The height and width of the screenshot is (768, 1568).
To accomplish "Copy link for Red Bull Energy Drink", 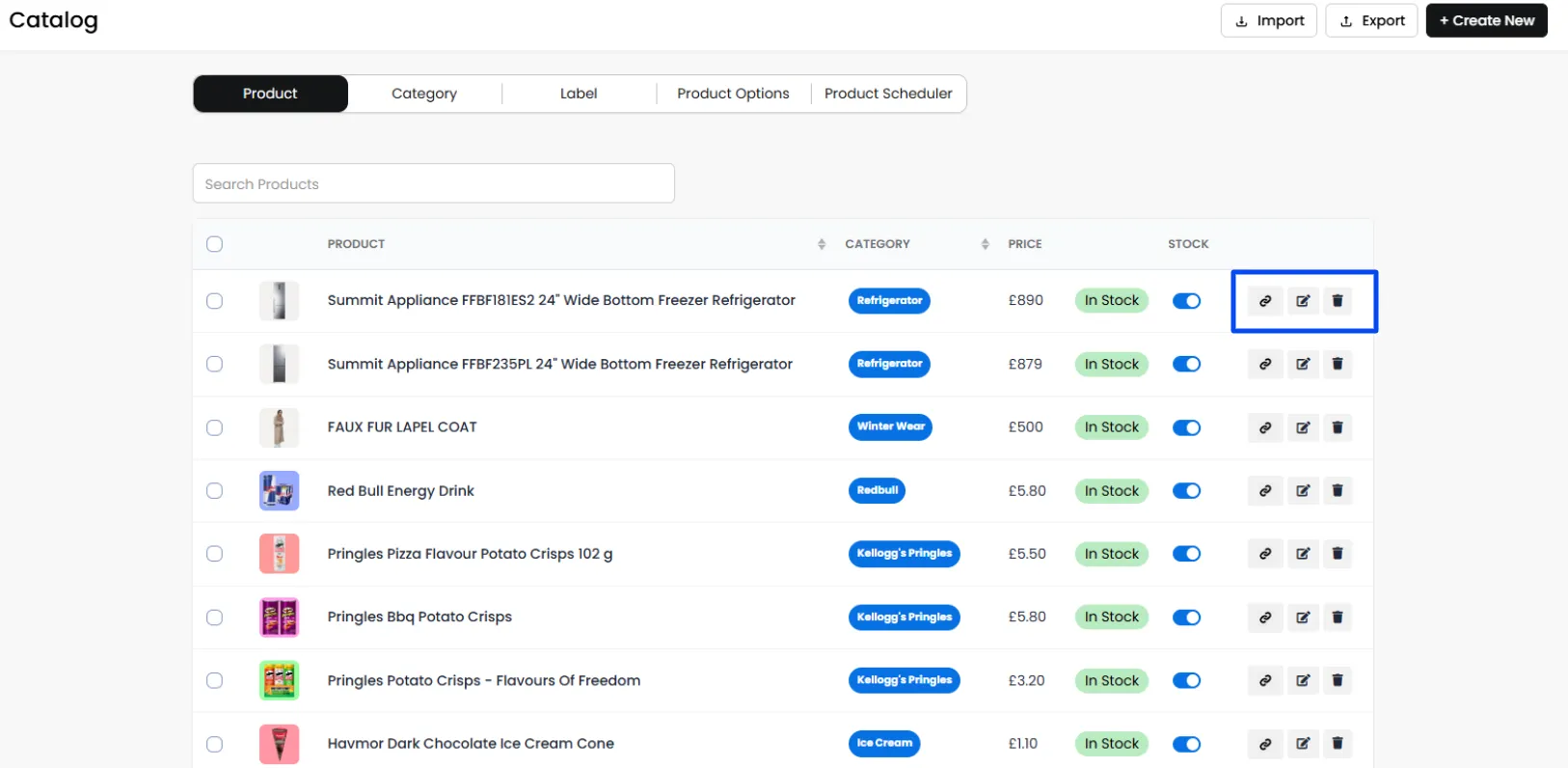I will 1265,490.
